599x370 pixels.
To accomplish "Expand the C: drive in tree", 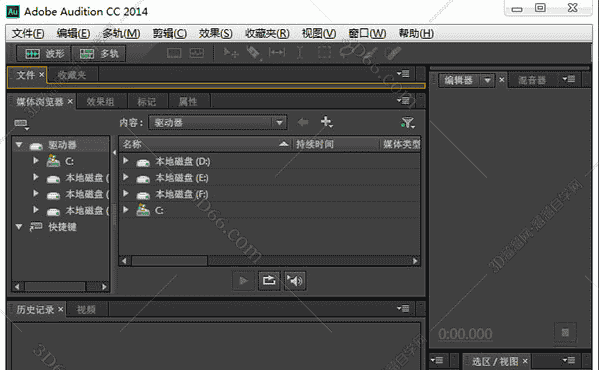I will 36,161.
